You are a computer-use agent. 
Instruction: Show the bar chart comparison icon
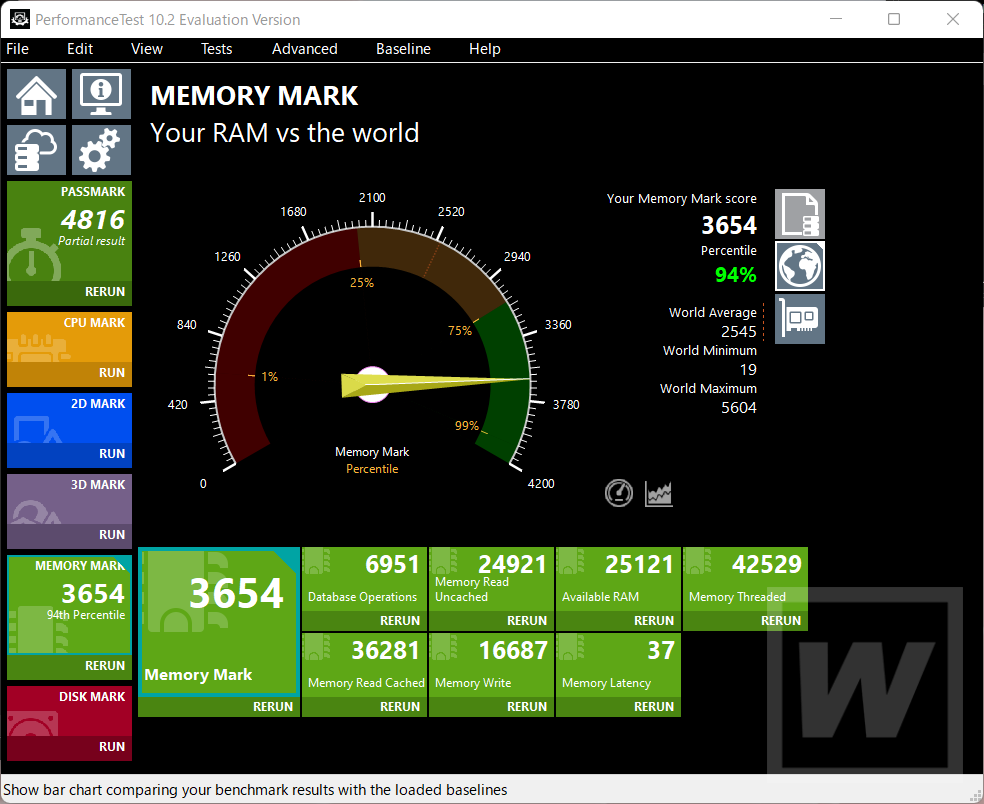click(x=658, y=493)
